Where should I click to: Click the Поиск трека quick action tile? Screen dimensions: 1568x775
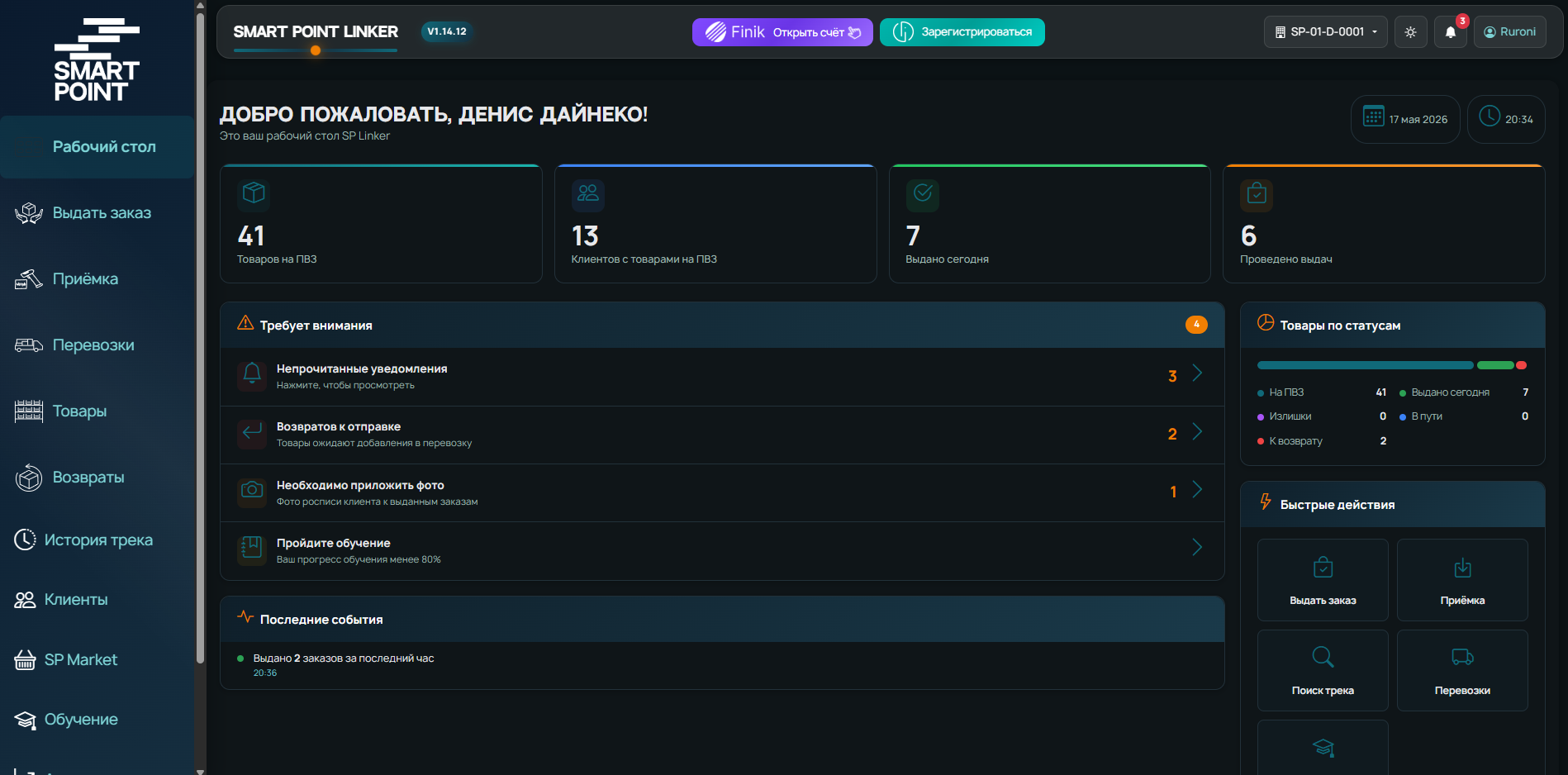coord(1323,670)
